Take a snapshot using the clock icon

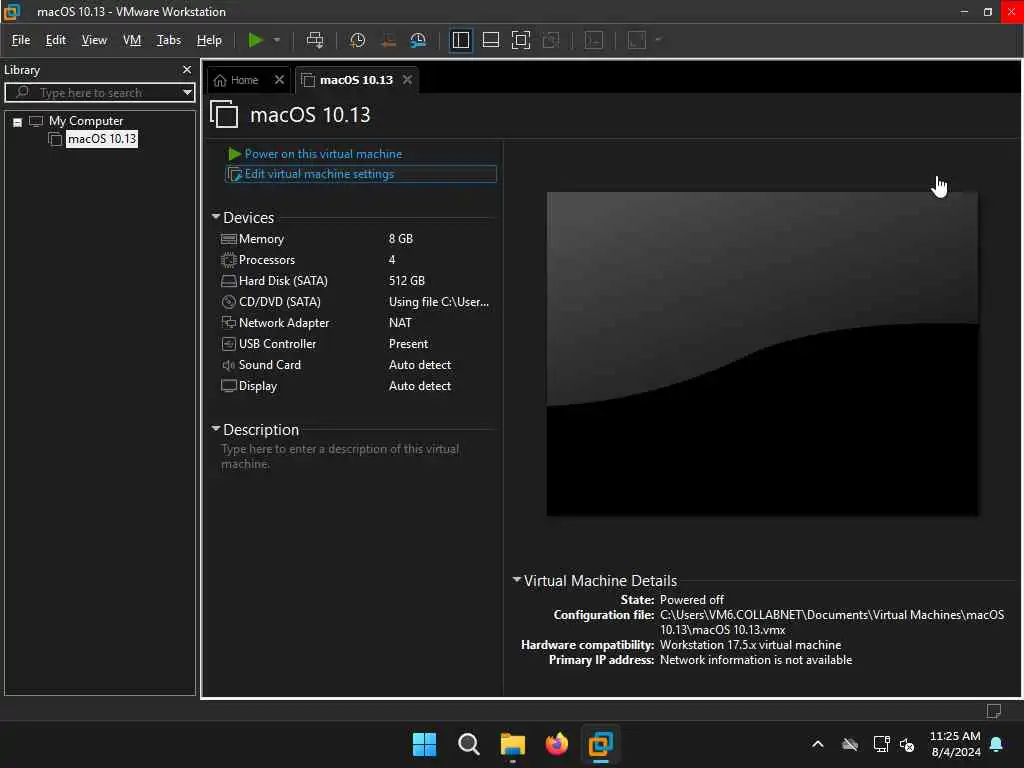[x=357, y=40]
